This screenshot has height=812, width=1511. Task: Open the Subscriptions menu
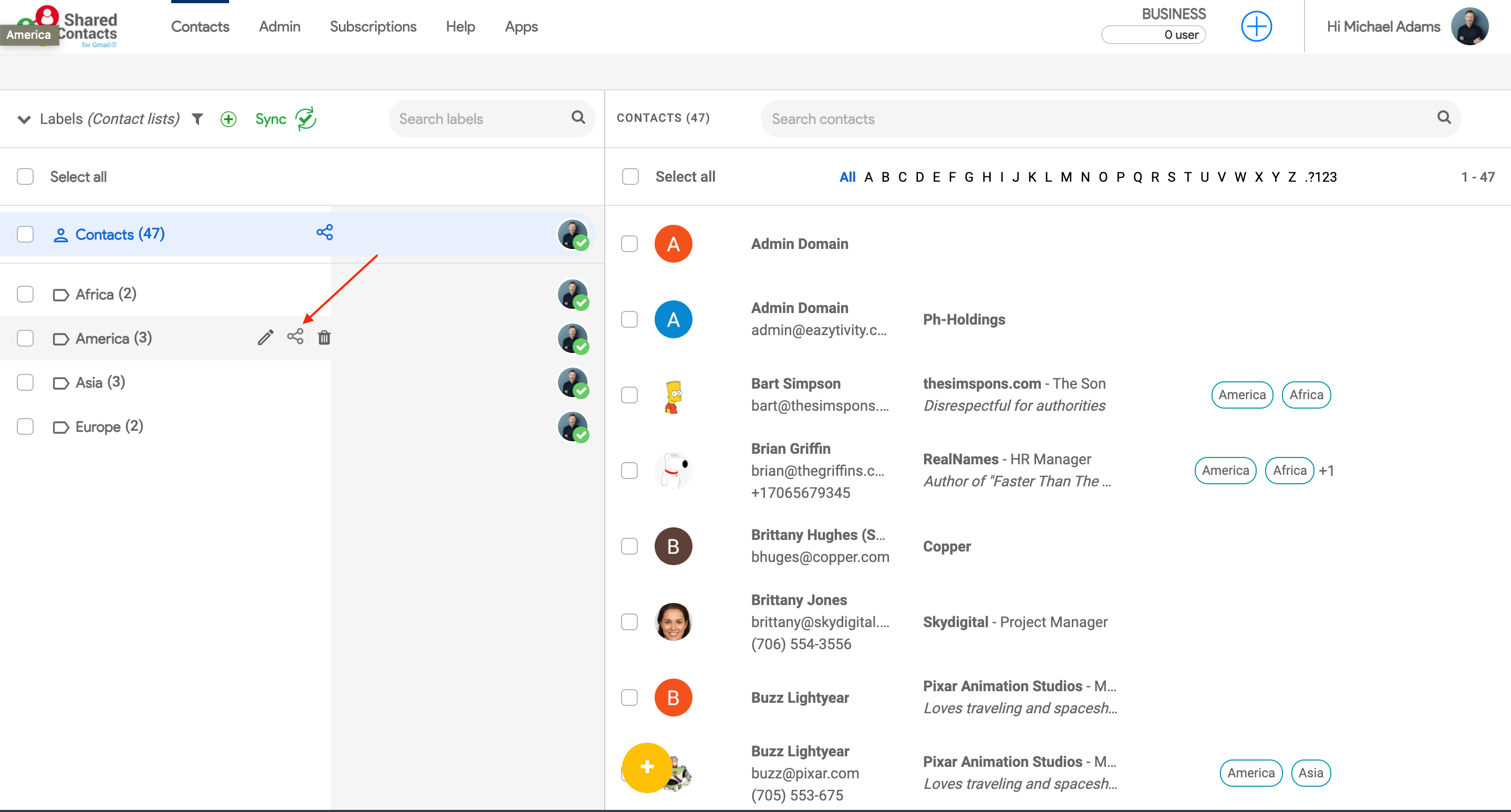tap(372, 26)
